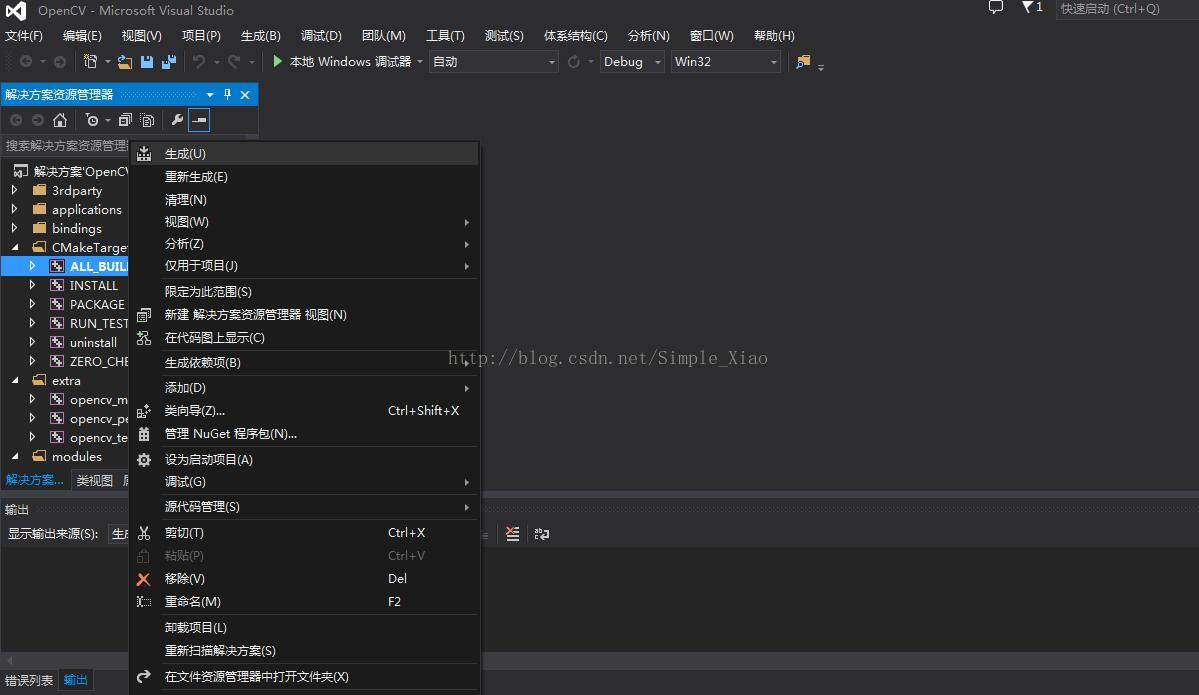
Task: Click the Pending Changes Filter clock icon
Action: click(x=92, y=120)
